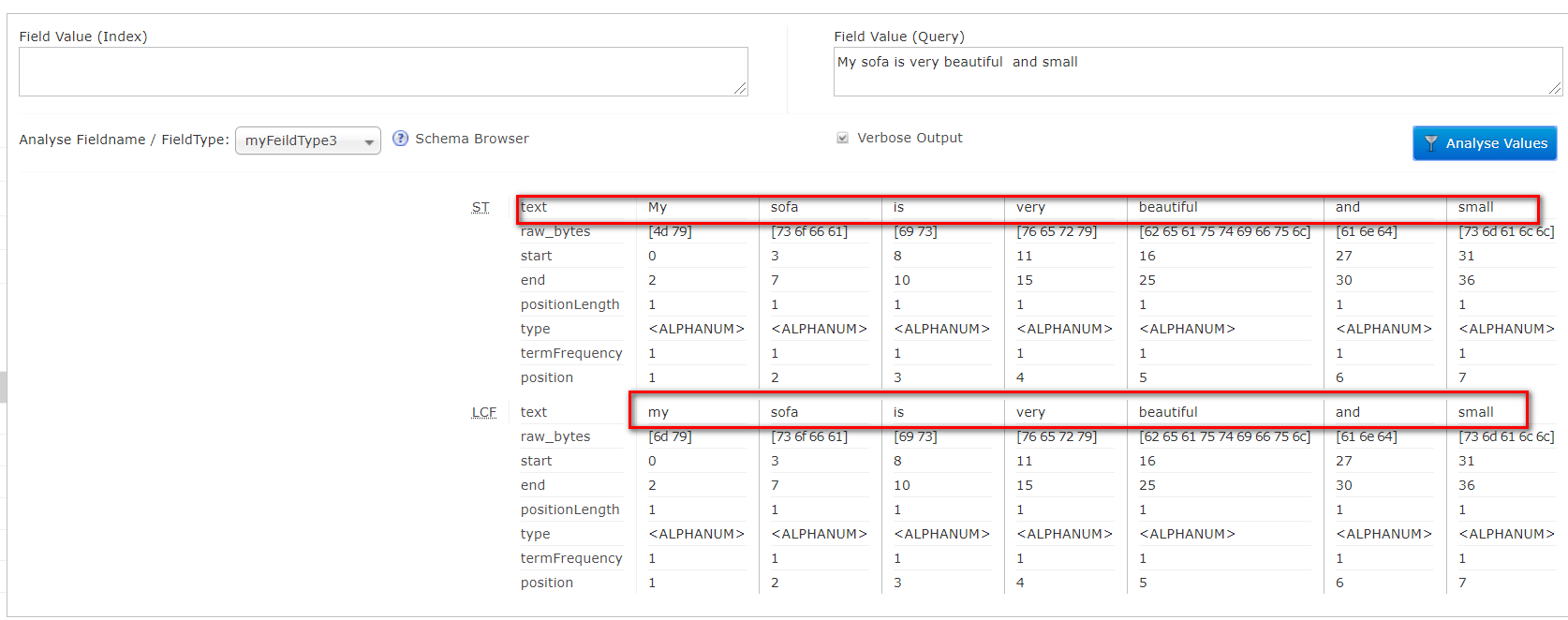Select the 'My' token in ST row

point(658,207)
